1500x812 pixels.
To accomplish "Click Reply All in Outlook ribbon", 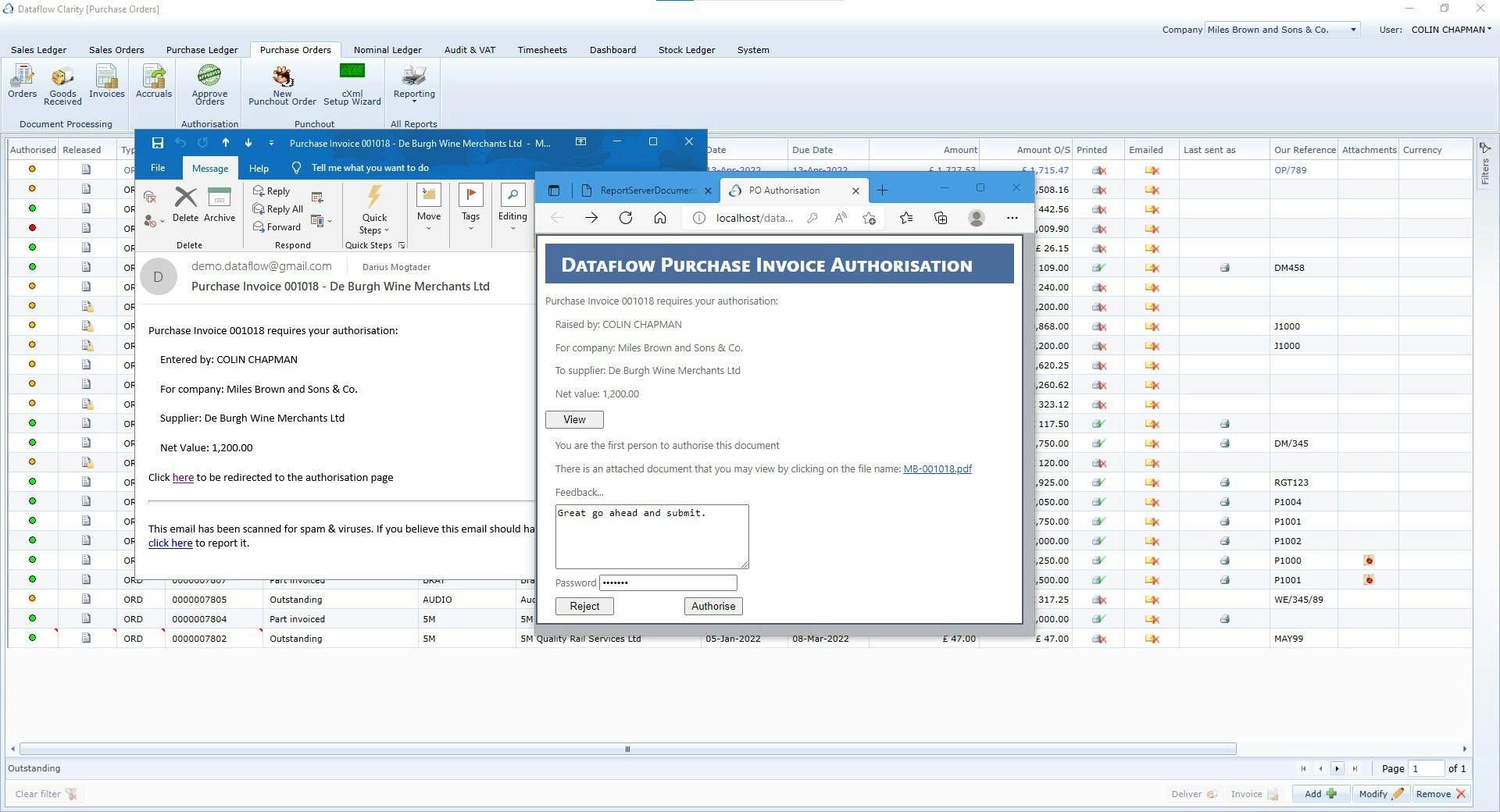I will 278,209.
